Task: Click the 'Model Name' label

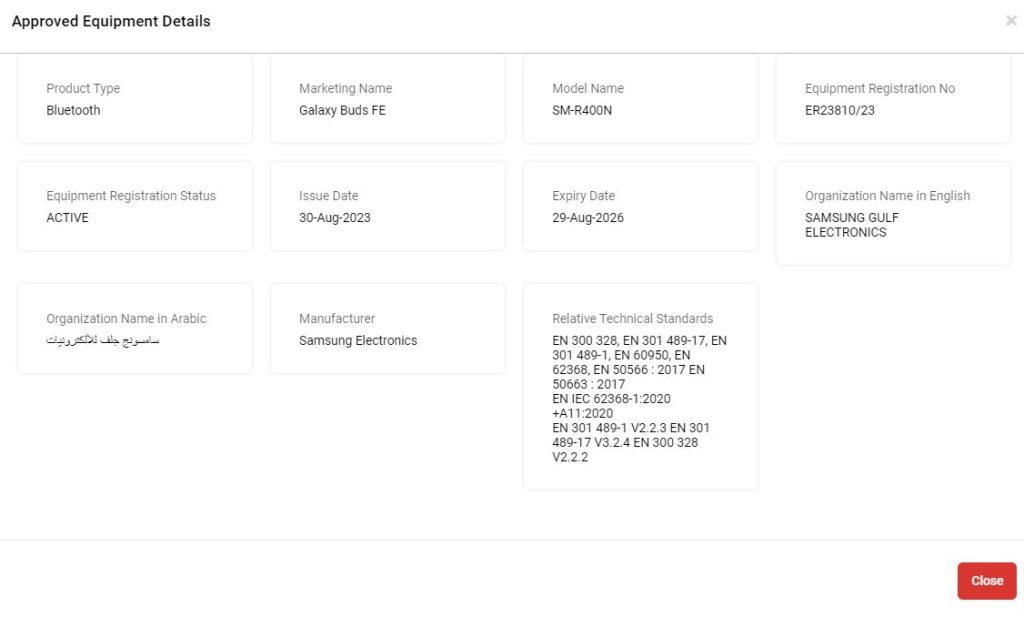Action: (x=588, y=88)
